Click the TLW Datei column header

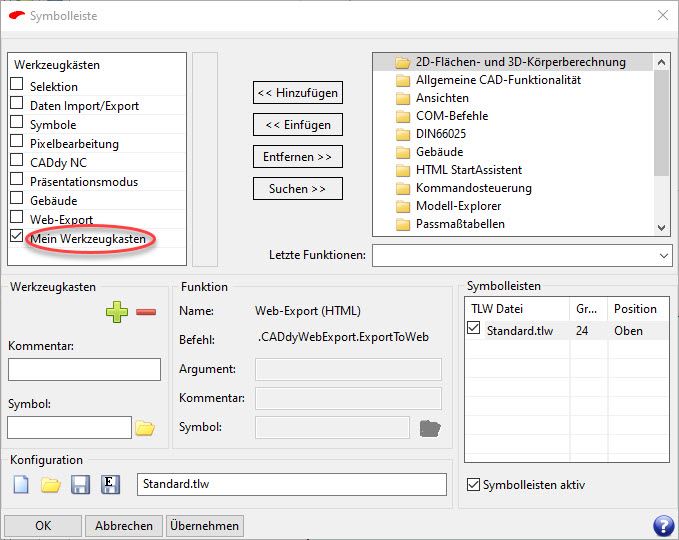click(517, 309)
